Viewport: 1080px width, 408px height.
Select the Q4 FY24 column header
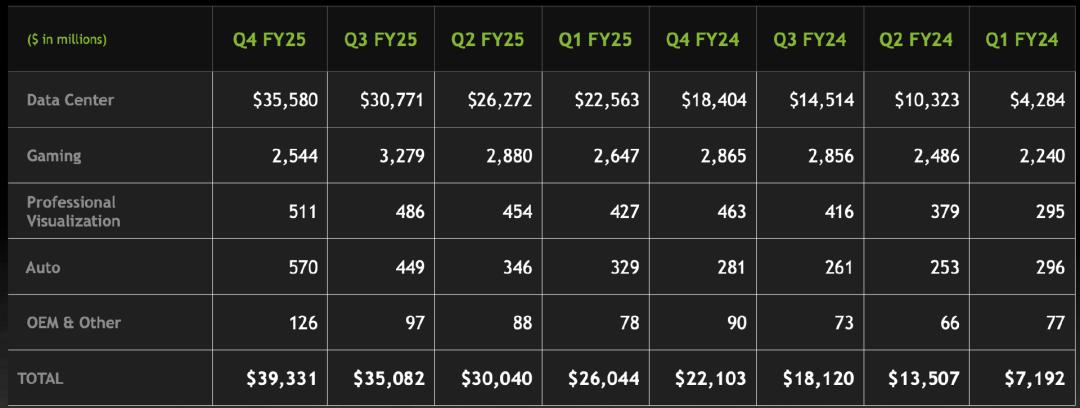coord(702,40)
